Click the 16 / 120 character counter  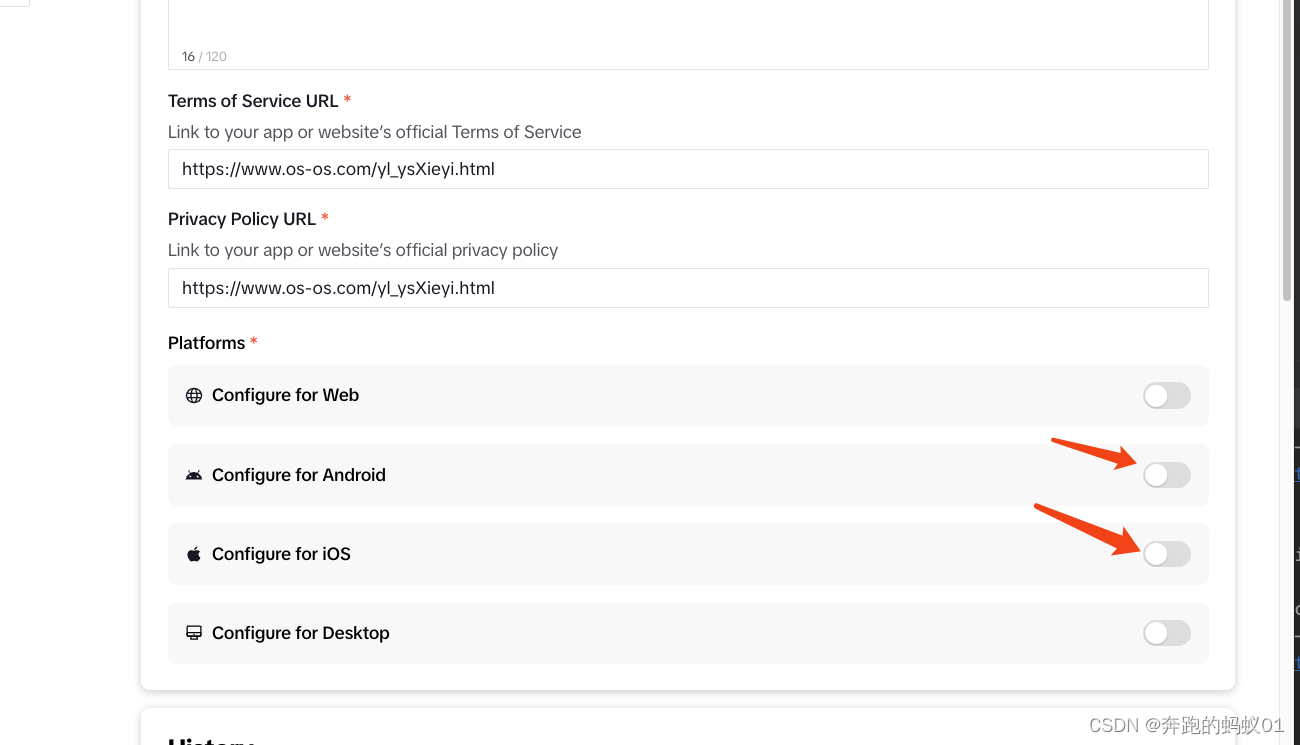pyautogui.click(x=204, y=57)
